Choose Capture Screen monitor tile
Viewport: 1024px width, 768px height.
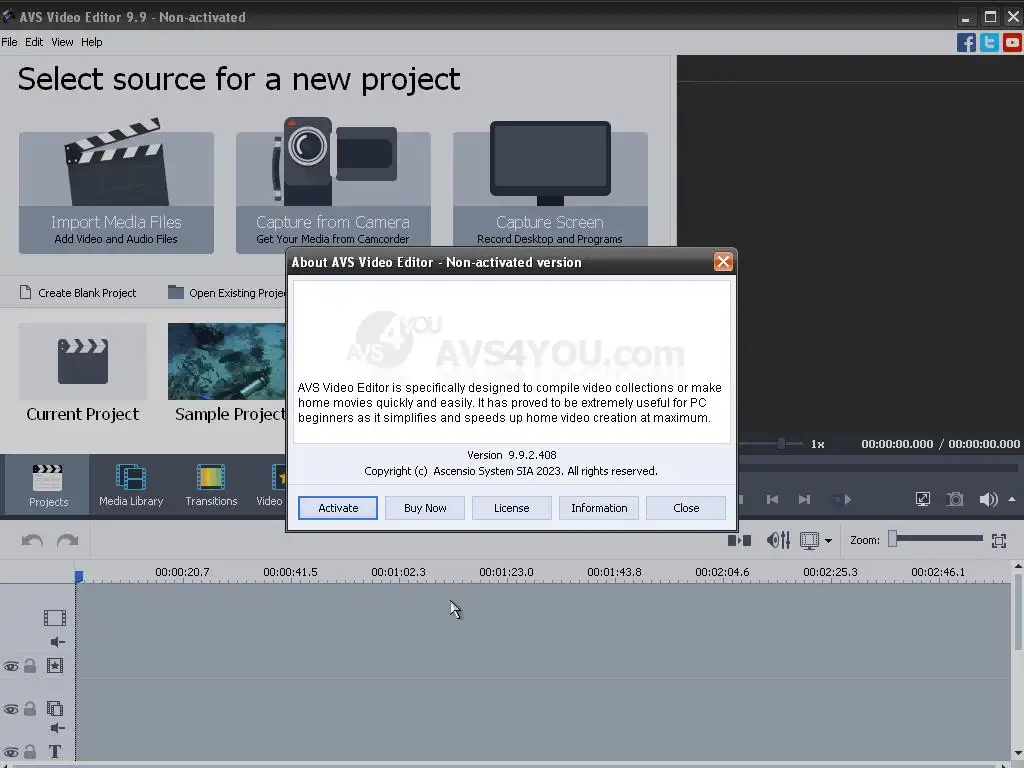click(550, 186)
